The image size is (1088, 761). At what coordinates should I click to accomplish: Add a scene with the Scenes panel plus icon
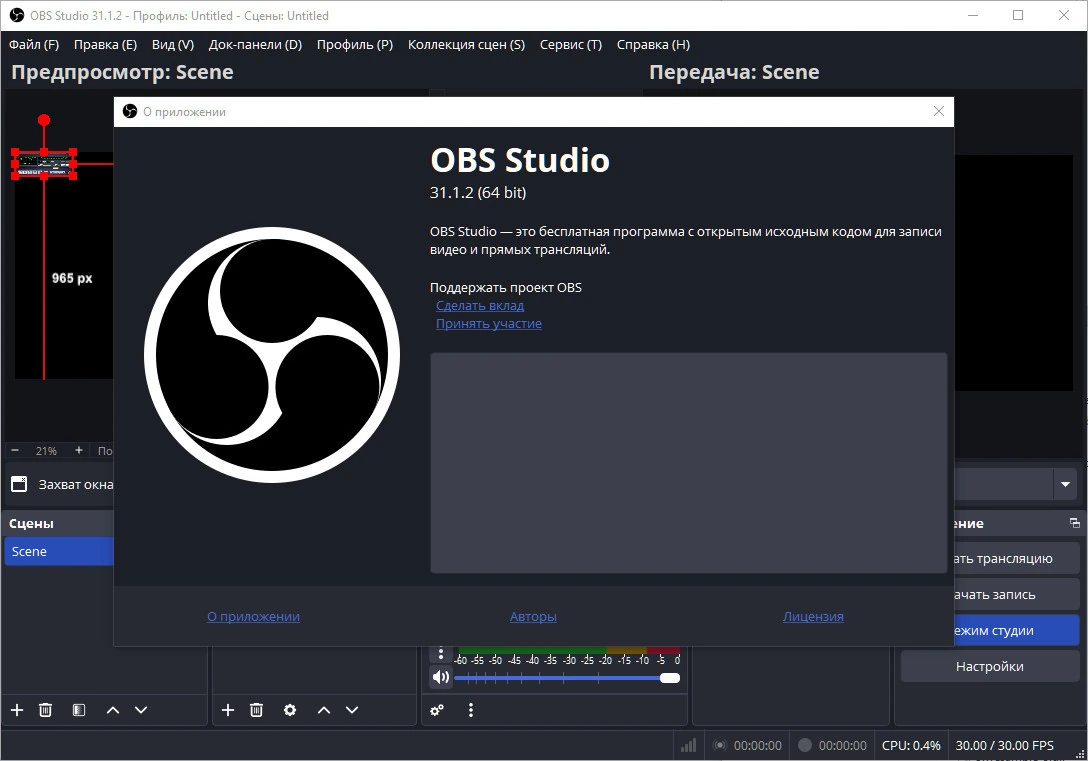[17, 710]
